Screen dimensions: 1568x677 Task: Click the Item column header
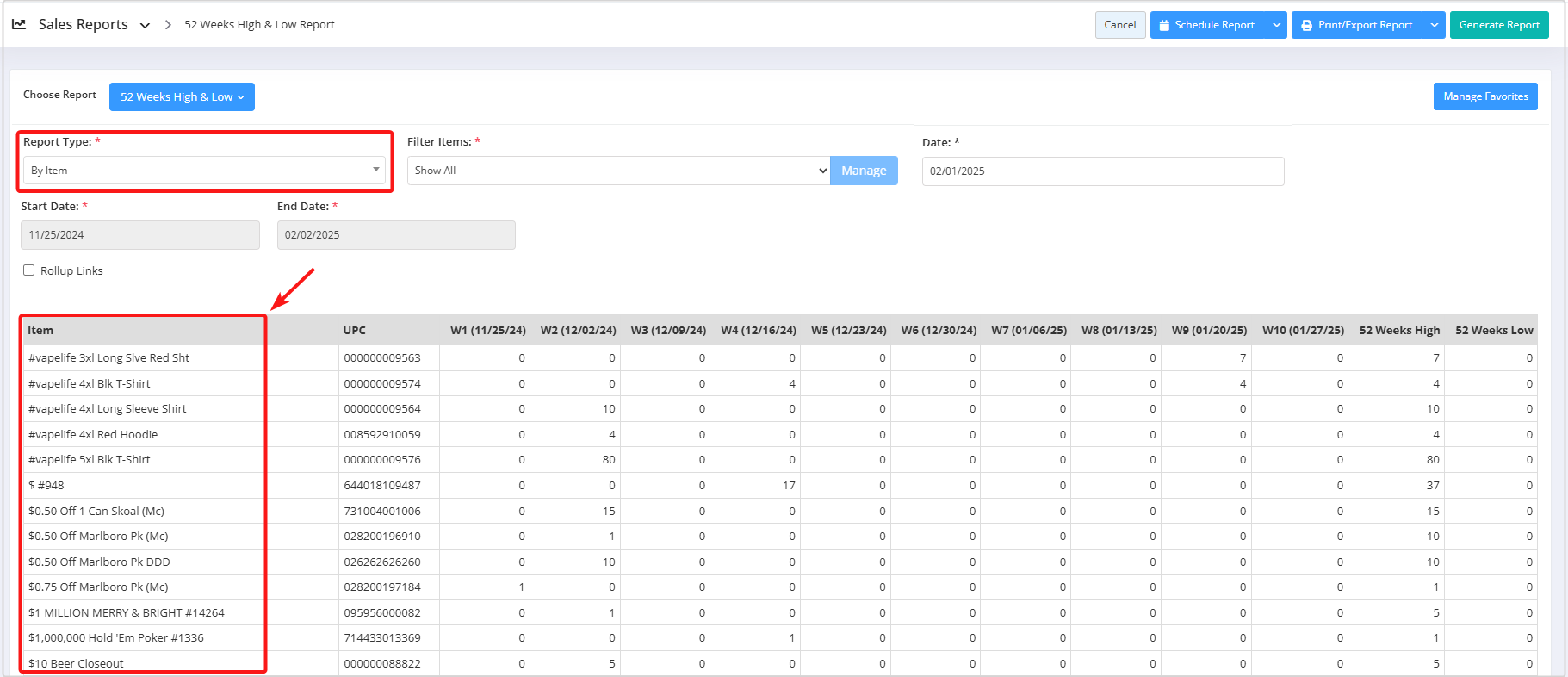click(x=40, y=331)
